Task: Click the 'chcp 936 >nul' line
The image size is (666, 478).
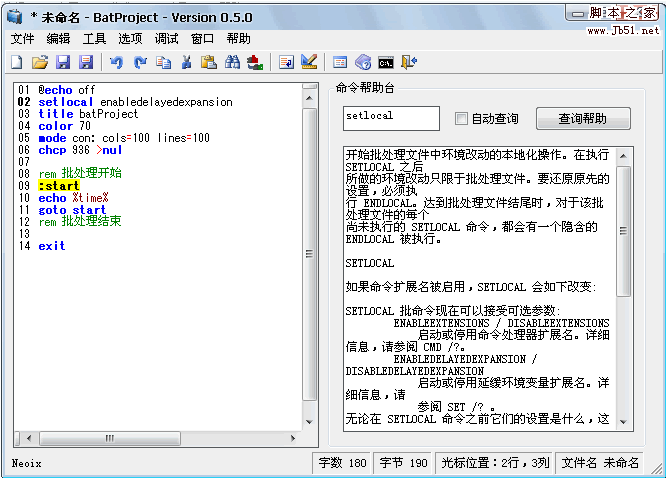Action: 80,150
